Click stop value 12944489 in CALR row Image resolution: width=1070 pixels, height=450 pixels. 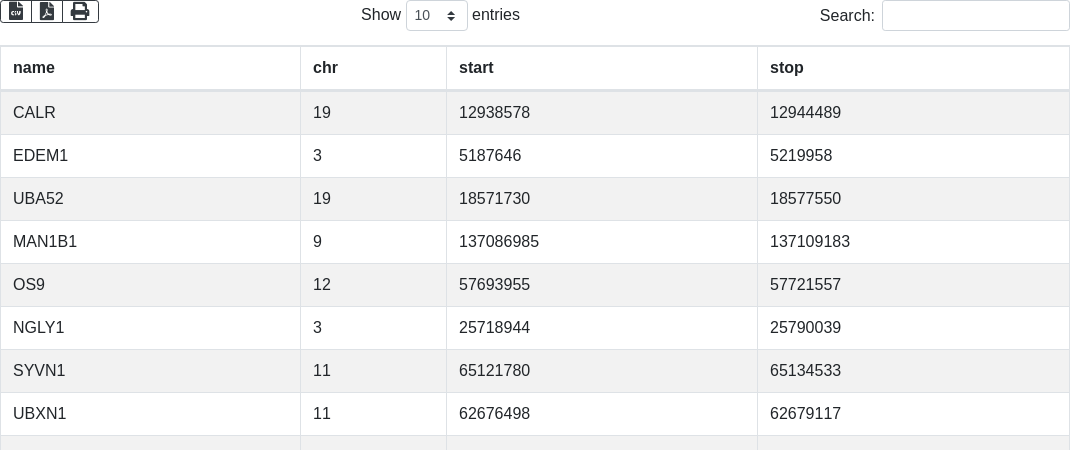pyautogui.click(x=805, y=113)
